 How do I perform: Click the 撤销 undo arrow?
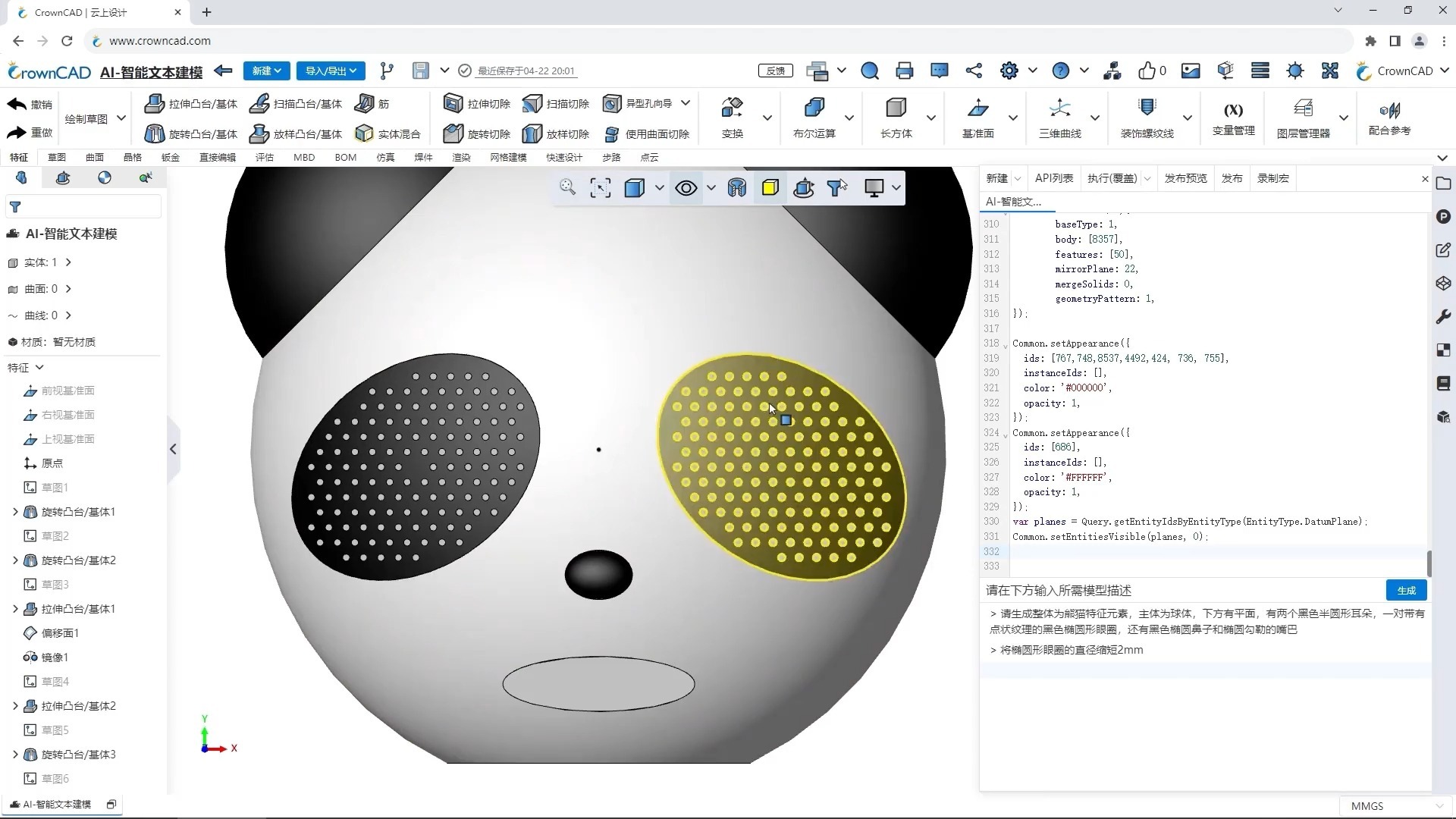pos(17,104)
